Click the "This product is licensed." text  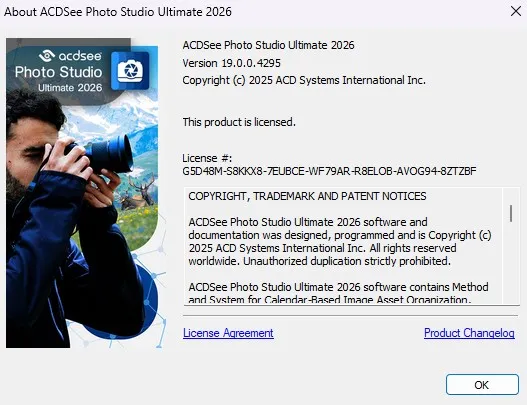[239, 122]
